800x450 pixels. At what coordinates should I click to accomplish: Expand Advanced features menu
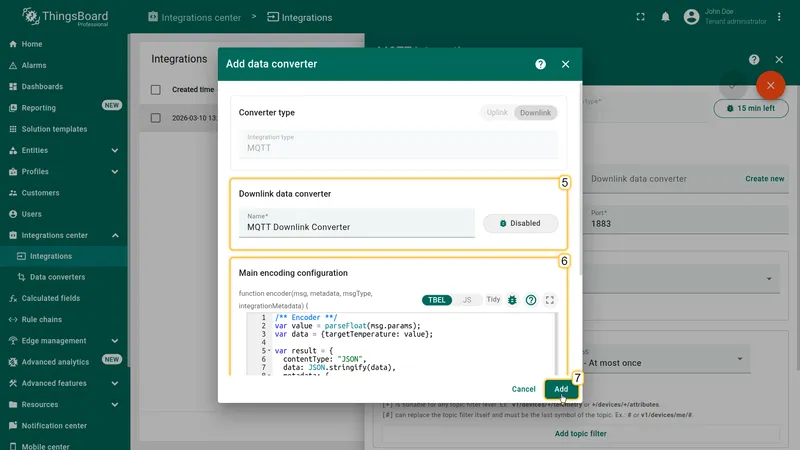point(115,383)
